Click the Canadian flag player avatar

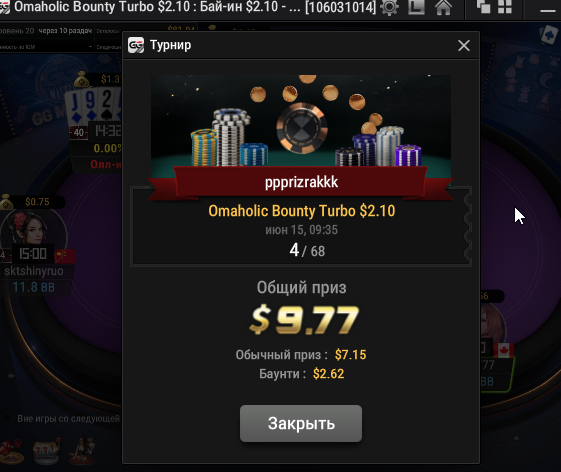pos(493,324)
